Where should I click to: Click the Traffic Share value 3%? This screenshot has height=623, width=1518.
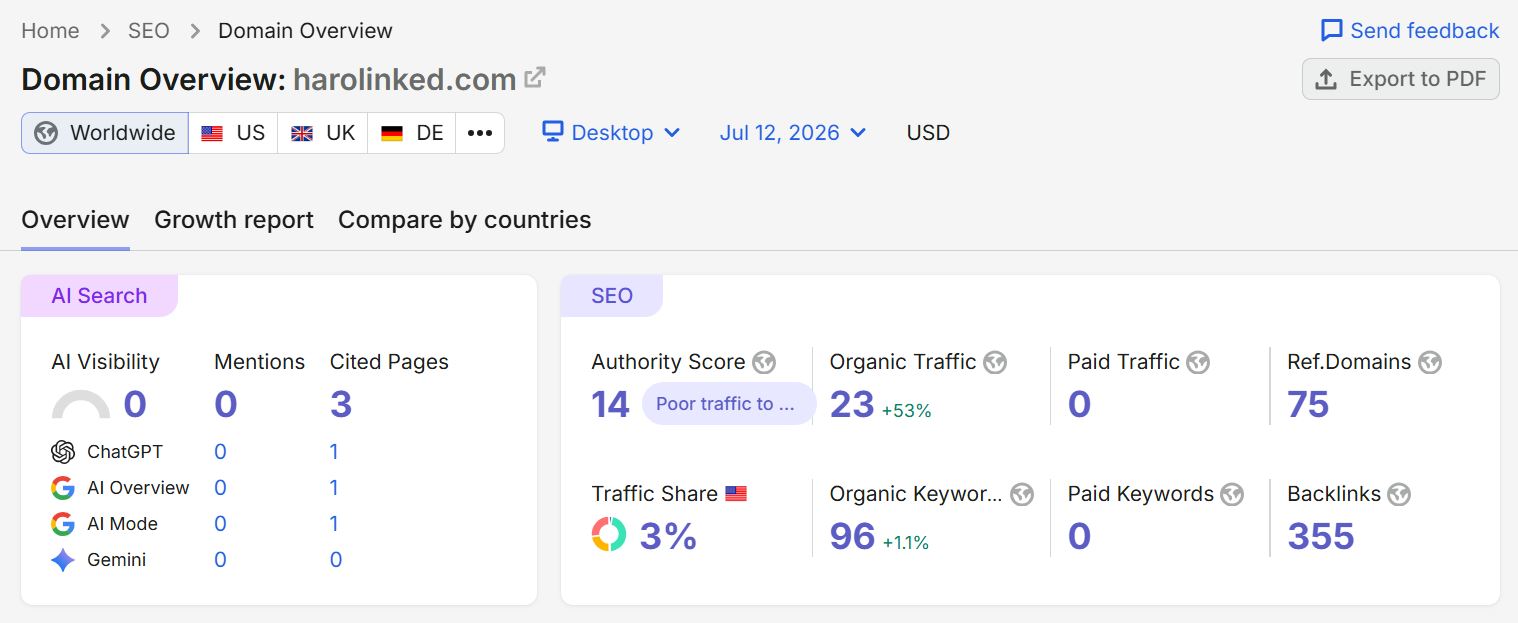668,536
